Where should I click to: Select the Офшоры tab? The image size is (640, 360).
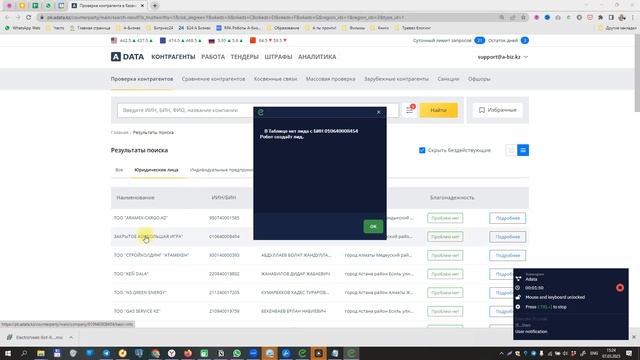click(x=479, y=79)
